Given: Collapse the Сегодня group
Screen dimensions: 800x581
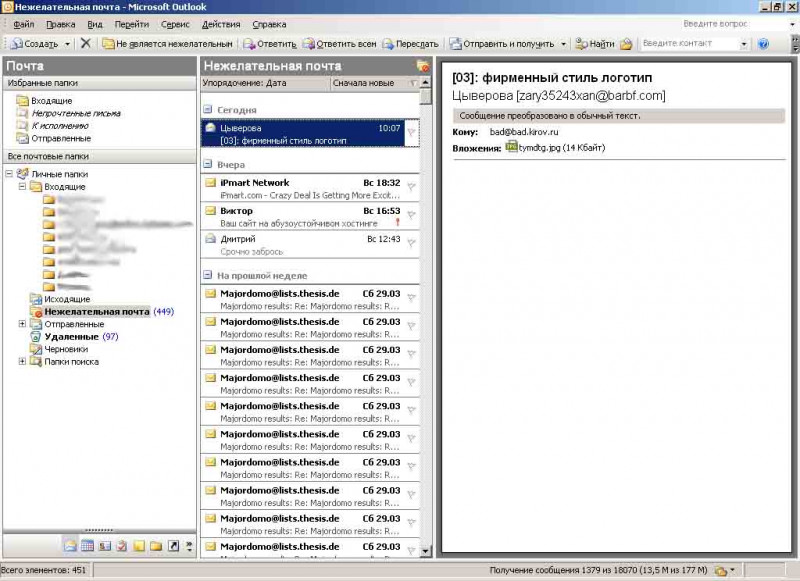Looking at the screenshot, I should tap(208, 110).
